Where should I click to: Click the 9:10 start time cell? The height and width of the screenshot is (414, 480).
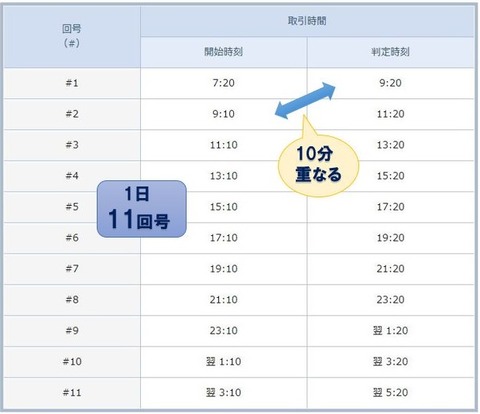pos(224,114)
